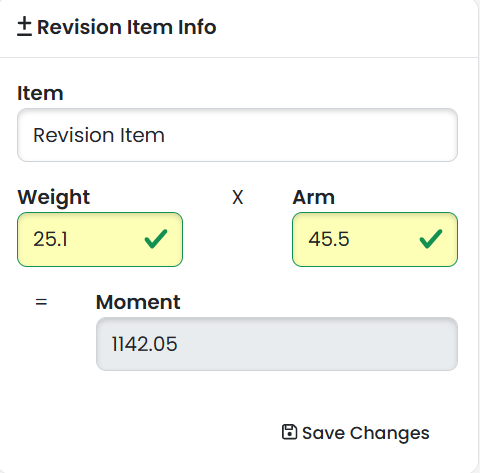Click the green checkmark in Arm field
Viewport: 480px width, 473px height.
click(x=431, y=239)
